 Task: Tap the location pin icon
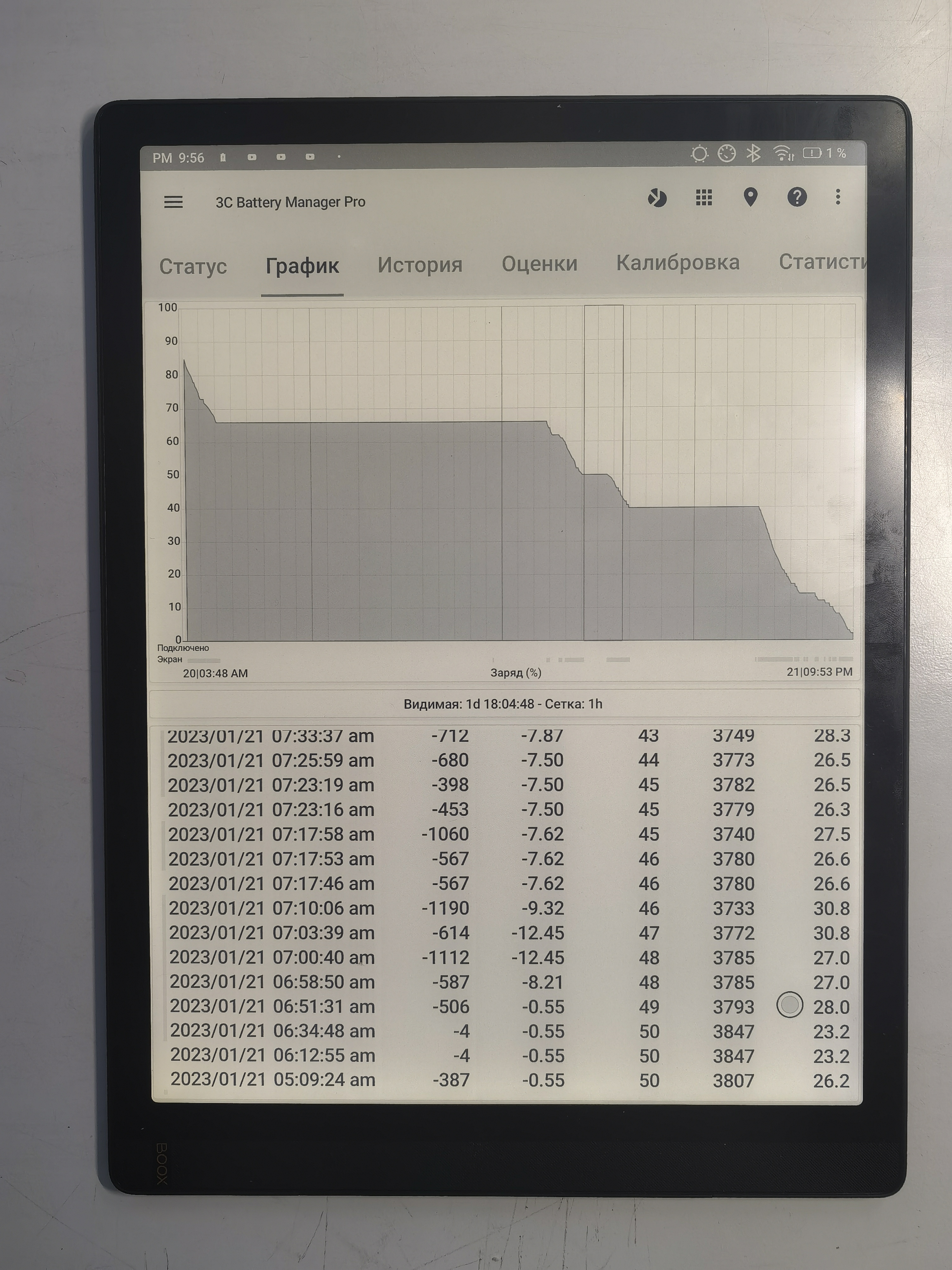750,197
